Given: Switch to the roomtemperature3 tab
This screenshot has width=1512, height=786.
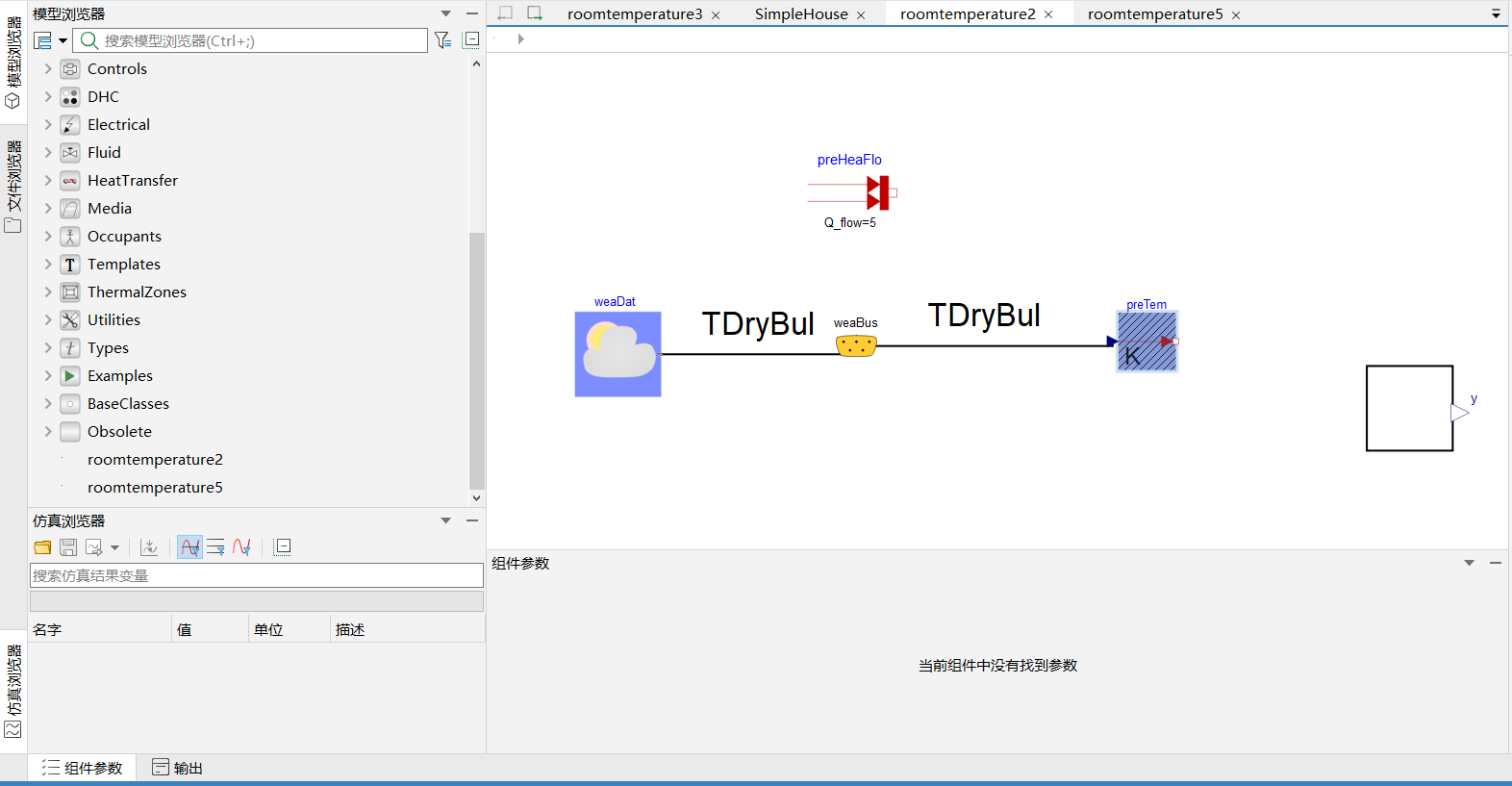Looking at the screenshot, I should 635,14.
